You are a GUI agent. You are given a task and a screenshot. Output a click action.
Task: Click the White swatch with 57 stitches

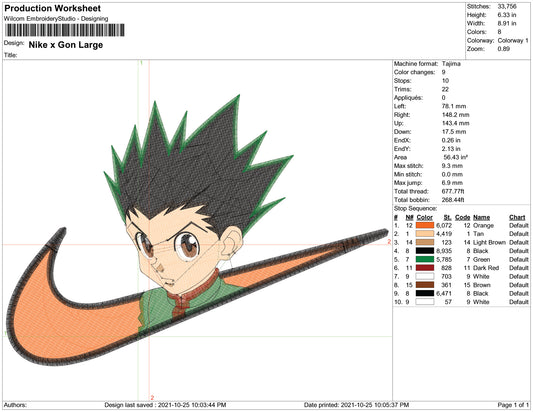[x=425, y=302]
